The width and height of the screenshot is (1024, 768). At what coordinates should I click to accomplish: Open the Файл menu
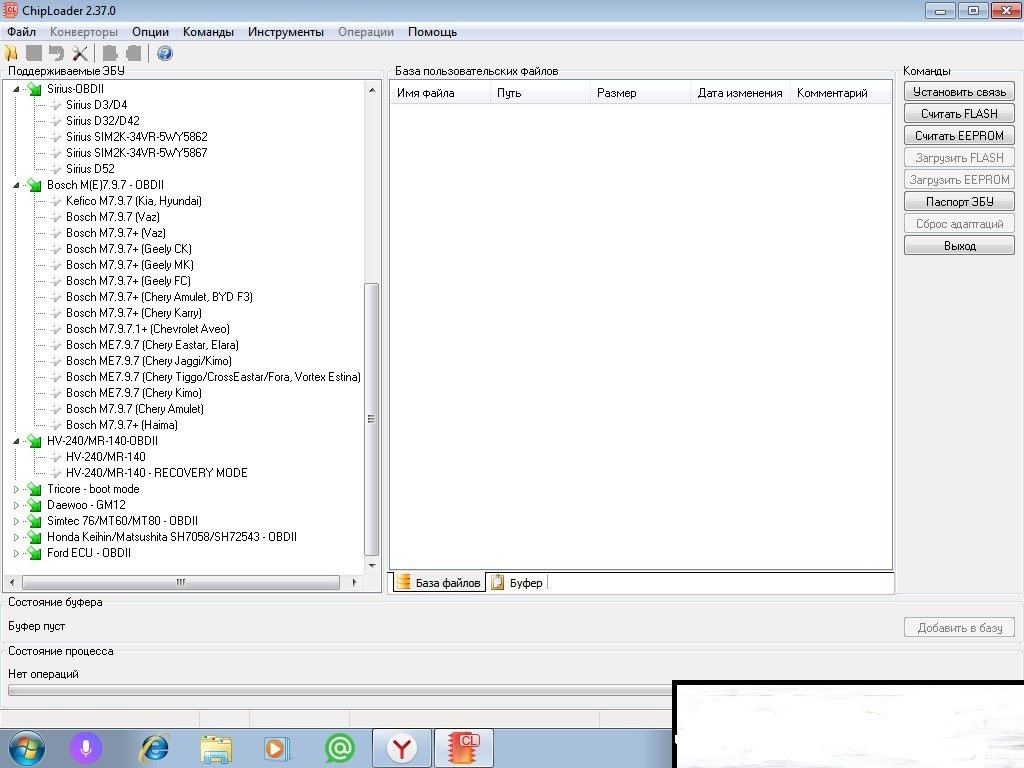[x=21, y=32]
